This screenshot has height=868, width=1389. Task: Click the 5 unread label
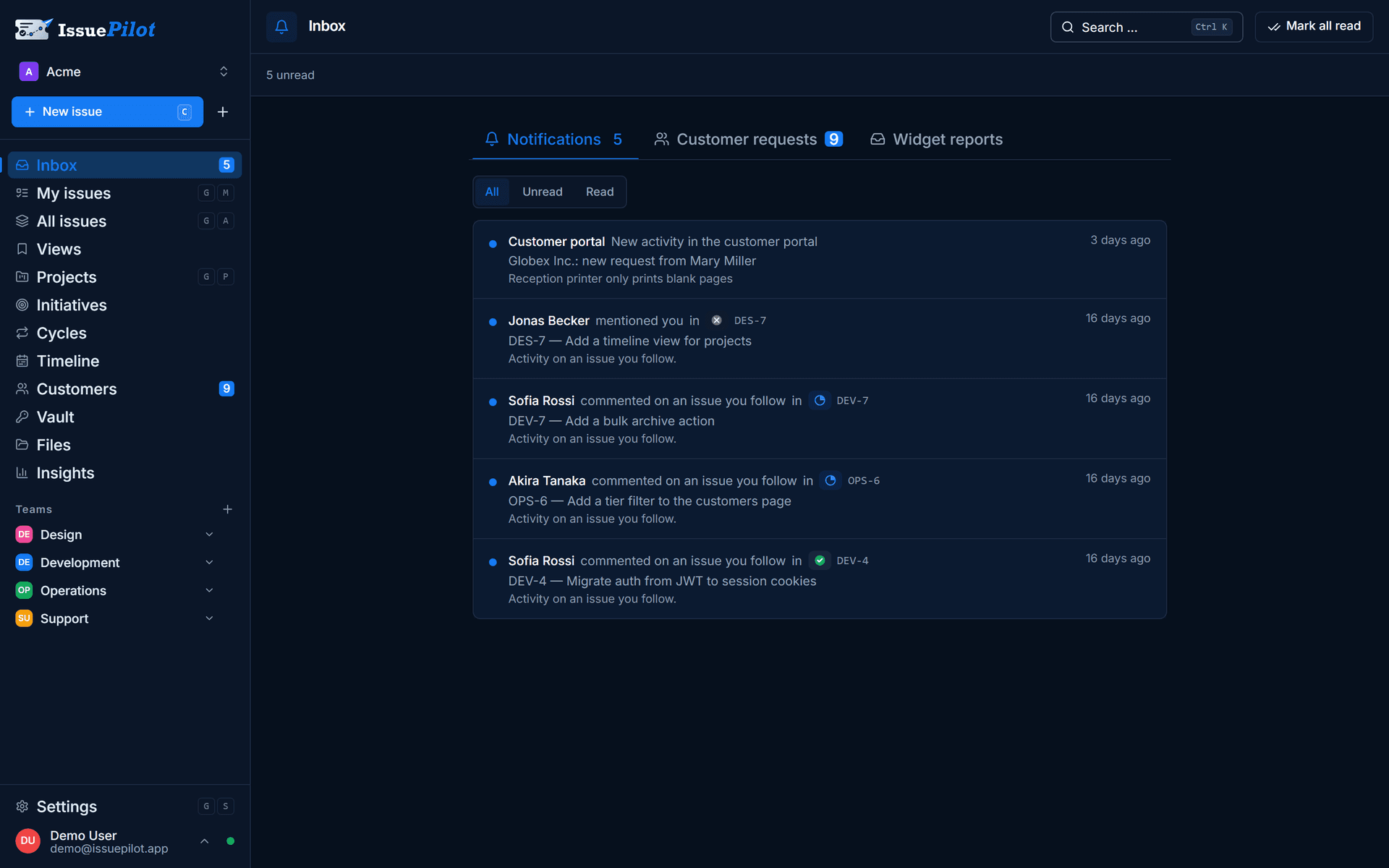pyautogui.click(x=290, y=75)
